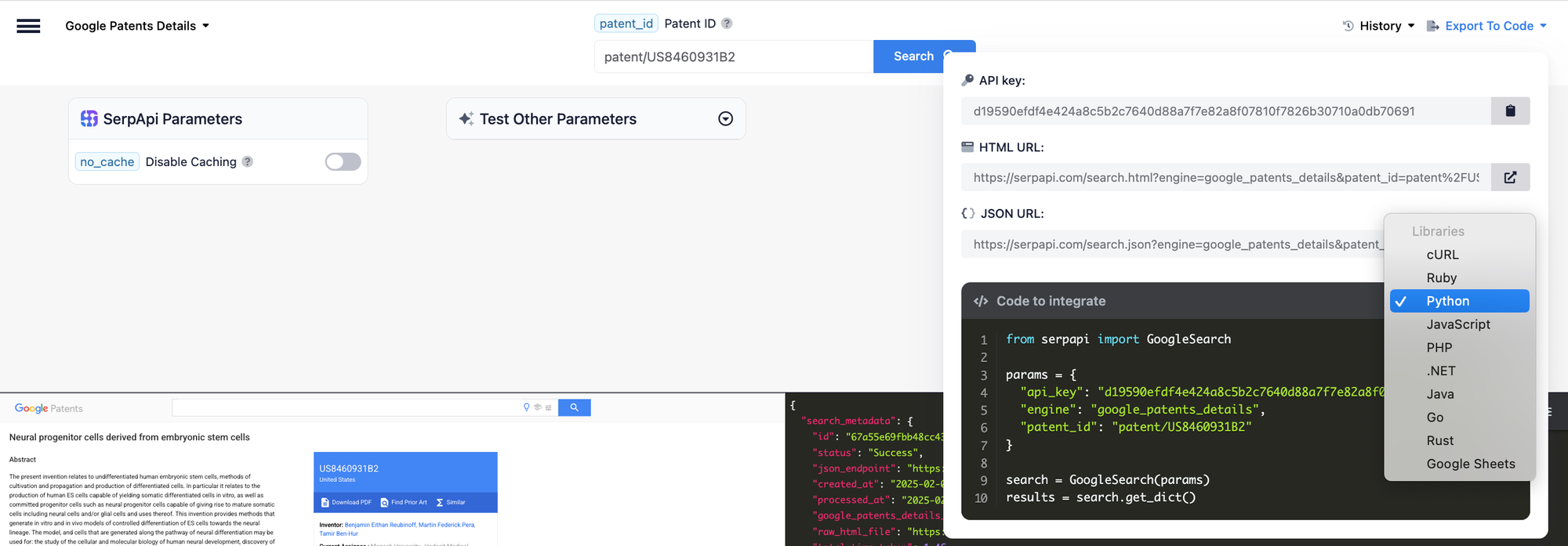Choose Go from the Libraries list
Screen dimensions: 1568x546
point(1460,418)
